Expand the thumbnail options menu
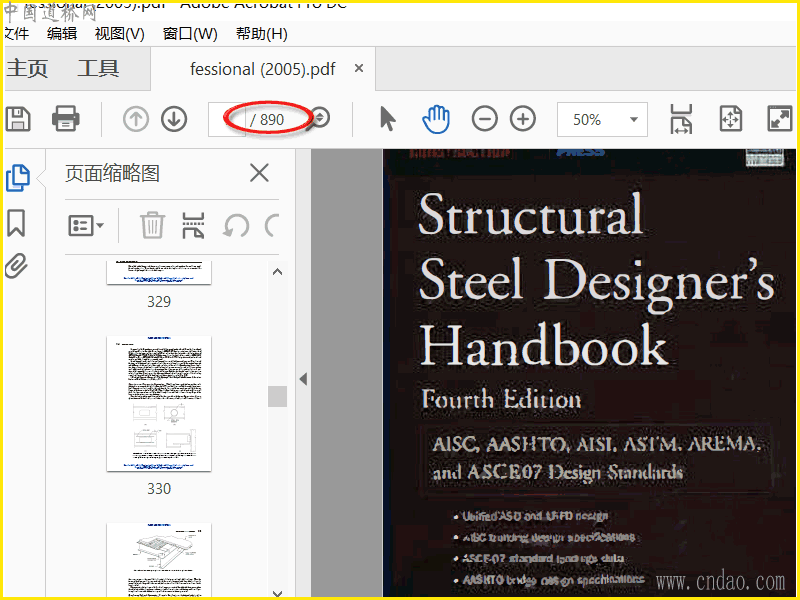 [86, 225]
